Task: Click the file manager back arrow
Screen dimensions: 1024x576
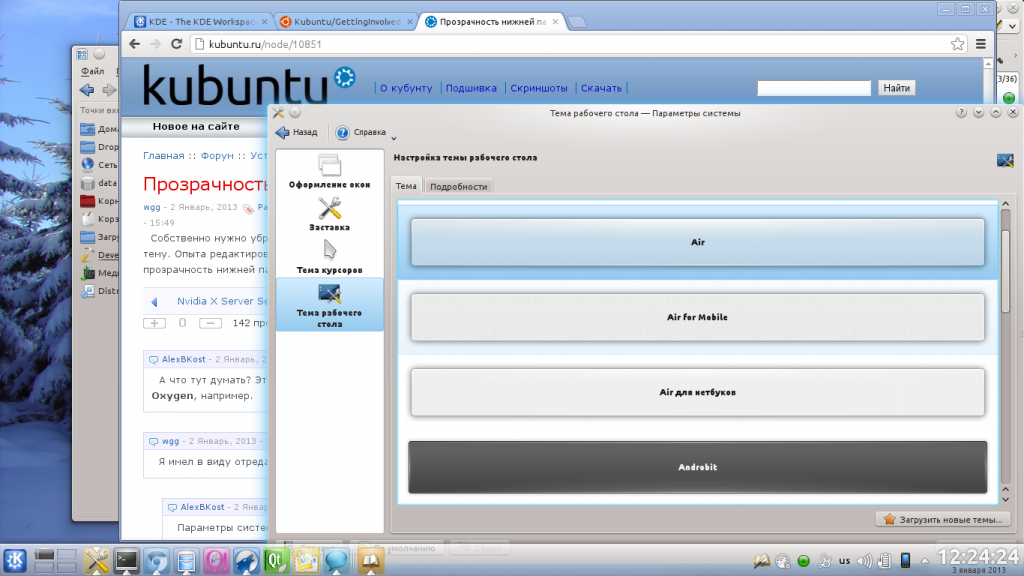Action: tap(87, 90)
